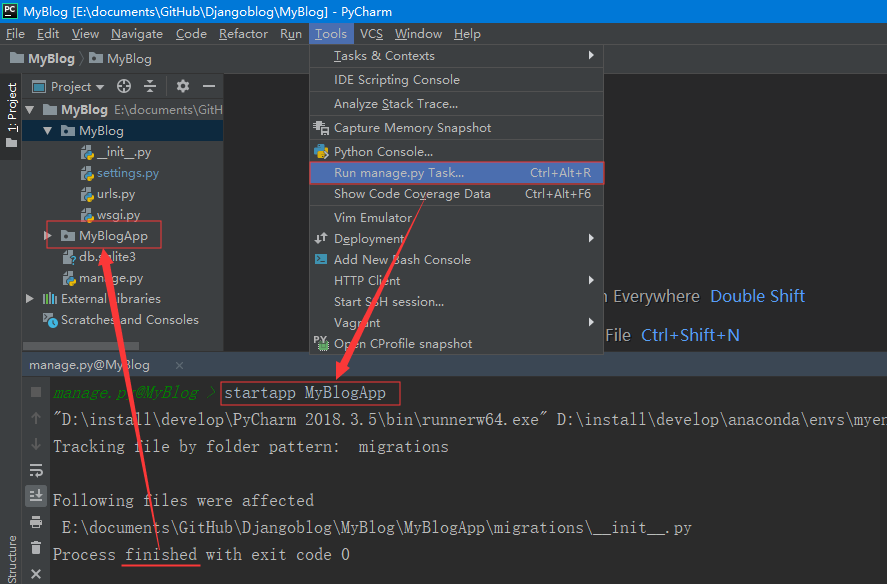Screen dimensions: 887x584
Task: Toggle the 1: Project side tab
Action: [11, 116]
